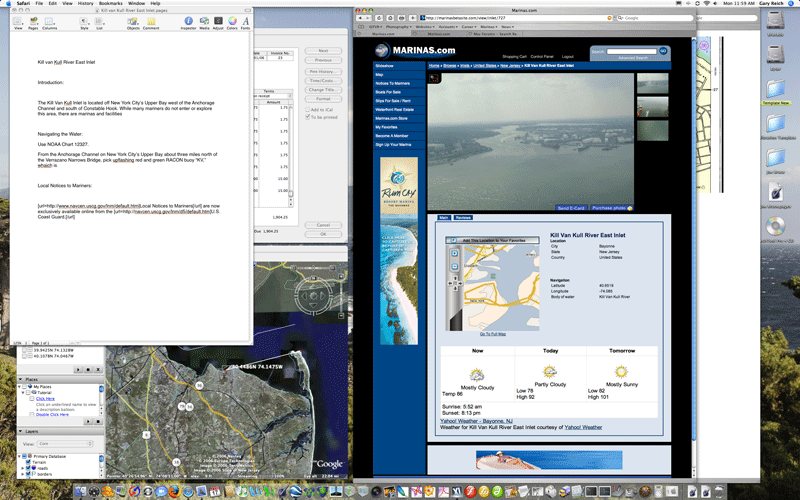The image size is (800, 500).
Task: Click the iCal calendar icon in the Dock
Action: [x=215, y=491]
